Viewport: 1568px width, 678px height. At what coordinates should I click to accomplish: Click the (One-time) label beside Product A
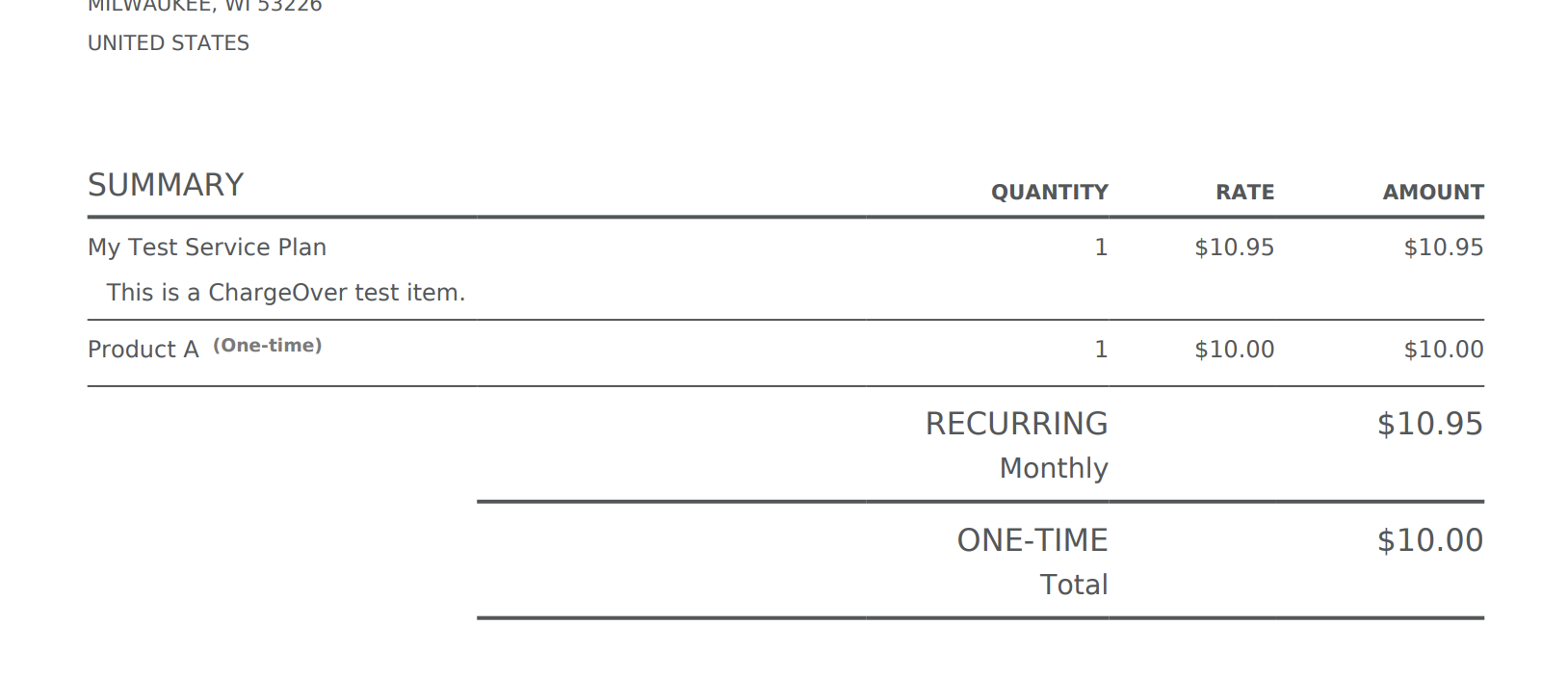[267, 346]
